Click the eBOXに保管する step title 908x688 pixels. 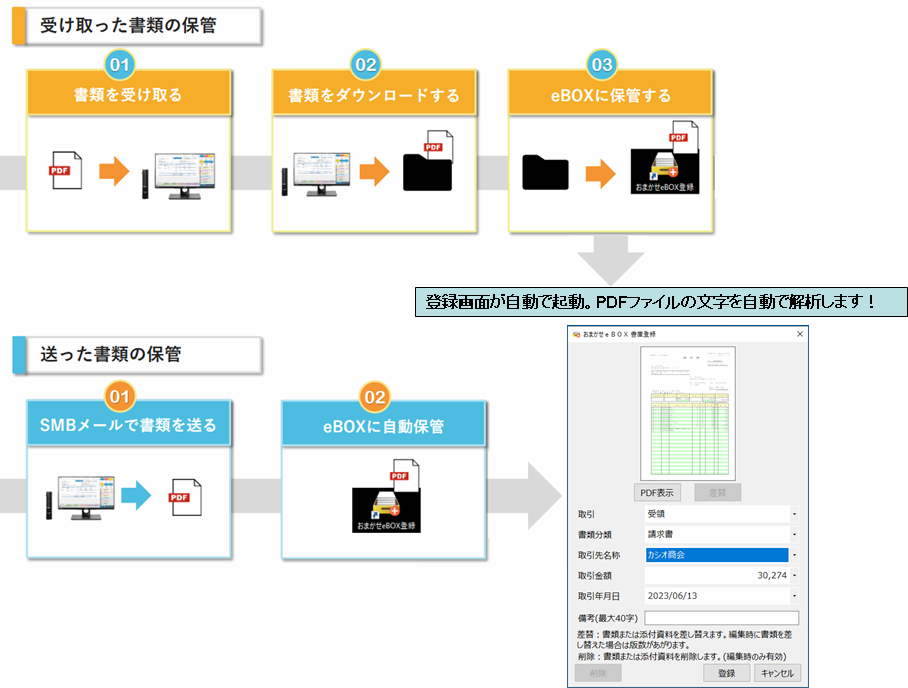pos(610,95)
